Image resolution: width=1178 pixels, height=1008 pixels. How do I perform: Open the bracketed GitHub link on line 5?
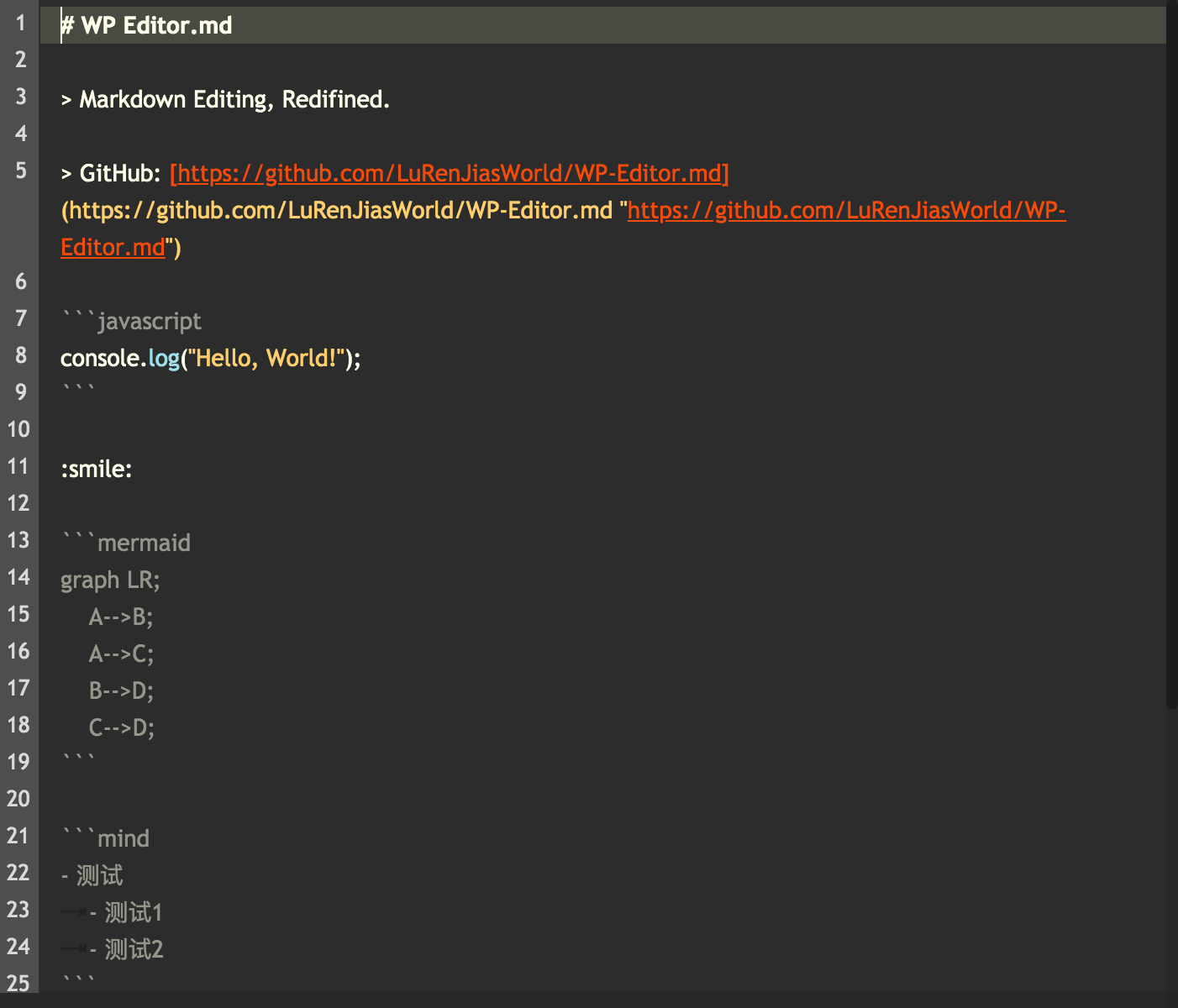click(x=450, y=173)
